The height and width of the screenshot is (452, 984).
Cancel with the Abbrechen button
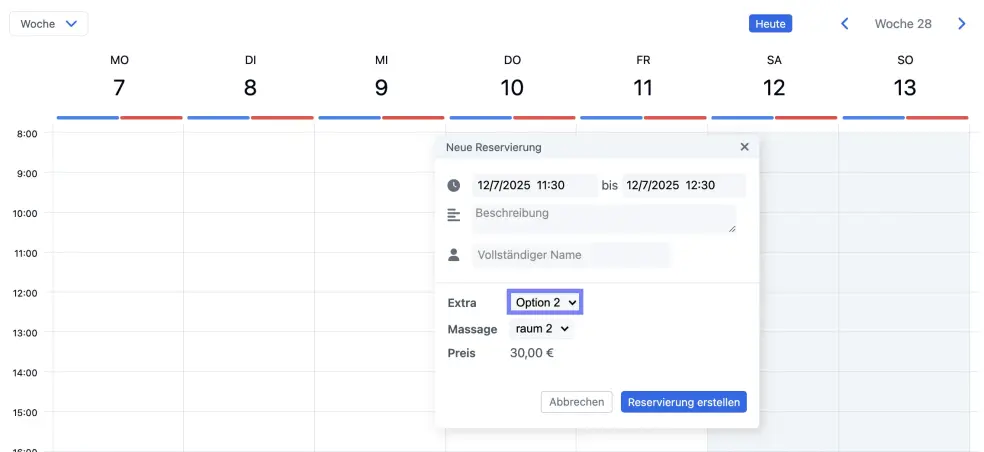tap(576, 402)
